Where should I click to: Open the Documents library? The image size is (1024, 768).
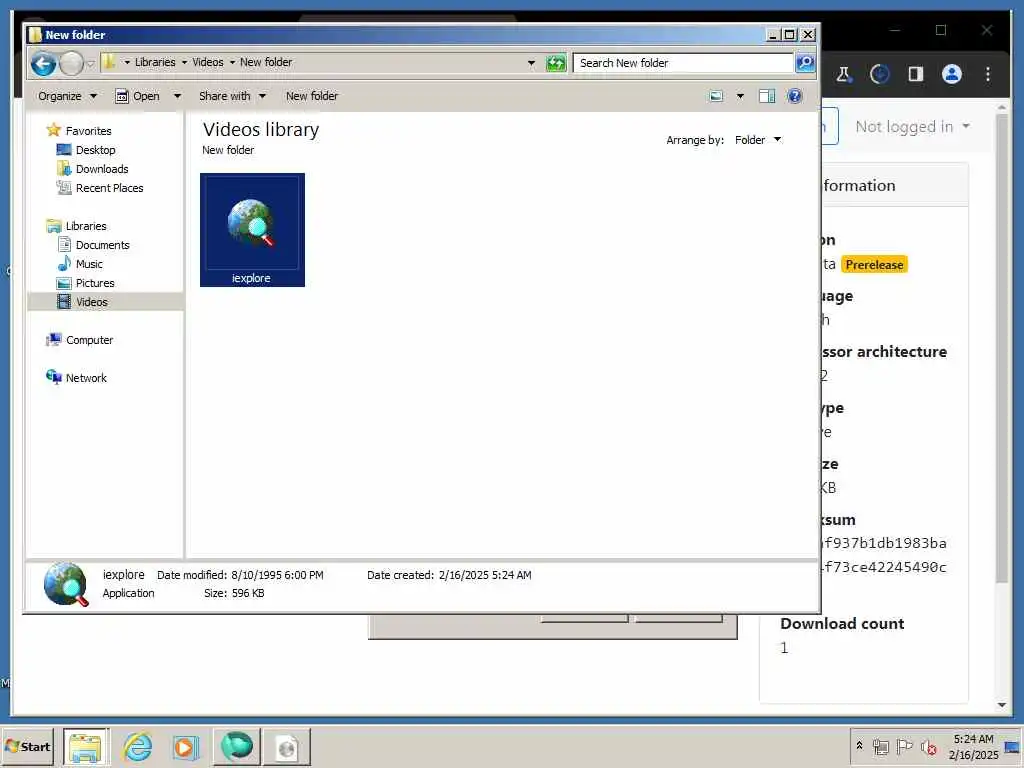103,245
